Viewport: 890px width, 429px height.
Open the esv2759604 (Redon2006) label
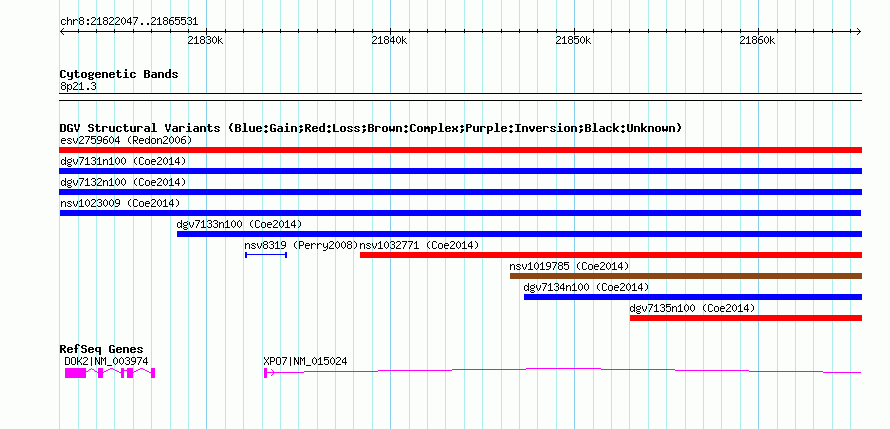(x=126, y=140)
